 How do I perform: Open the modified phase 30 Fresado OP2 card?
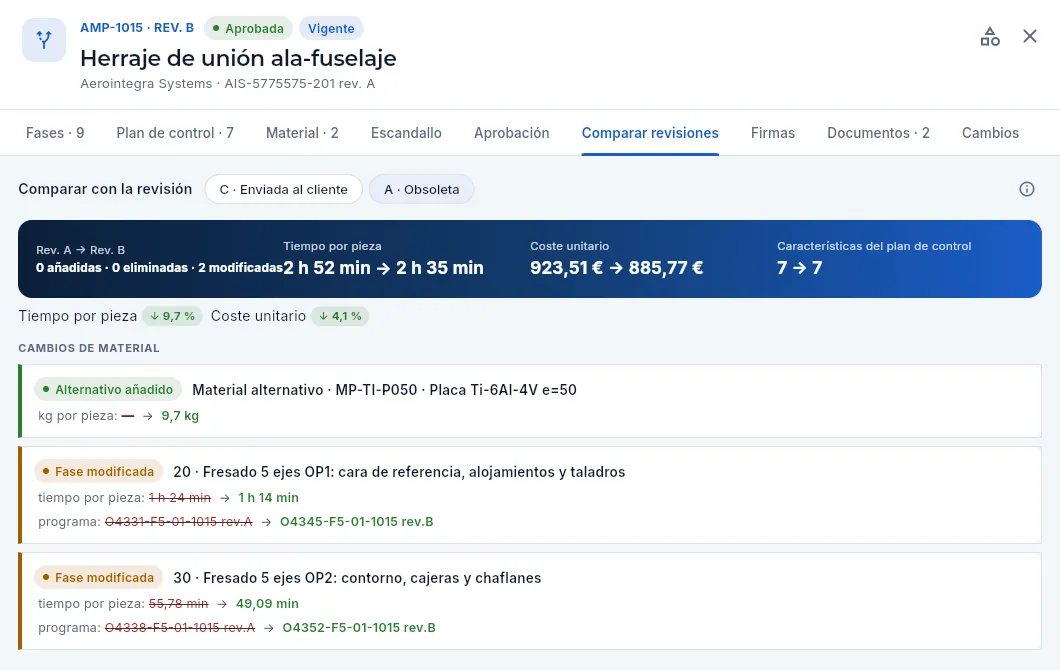coord(530,601)
